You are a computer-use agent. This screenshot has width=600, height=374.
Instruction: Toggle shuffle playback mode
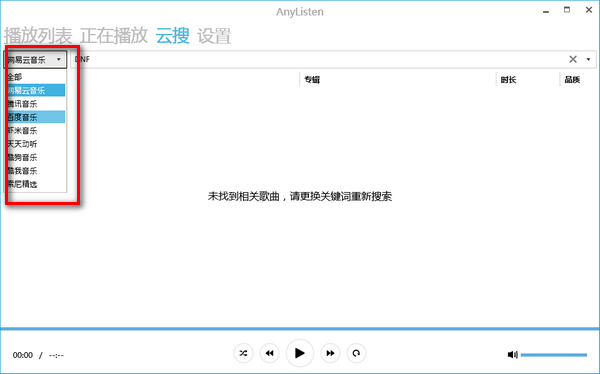coord(243,353)
